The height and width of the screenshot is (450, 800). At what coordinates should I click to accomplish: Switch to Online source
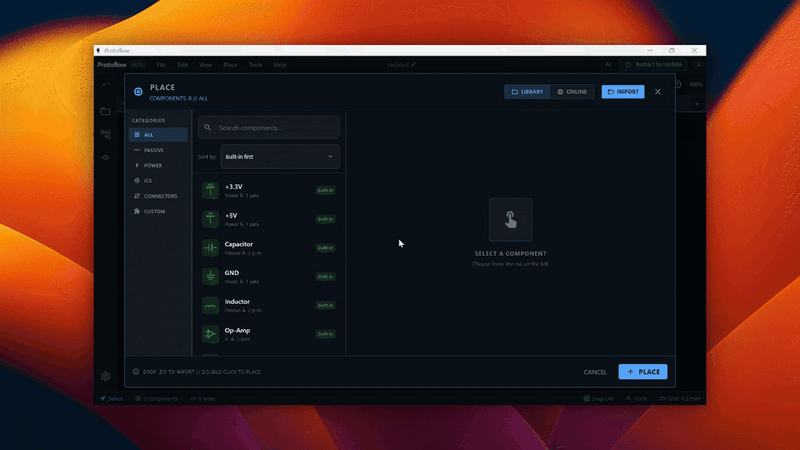click(x=572, y=92)
